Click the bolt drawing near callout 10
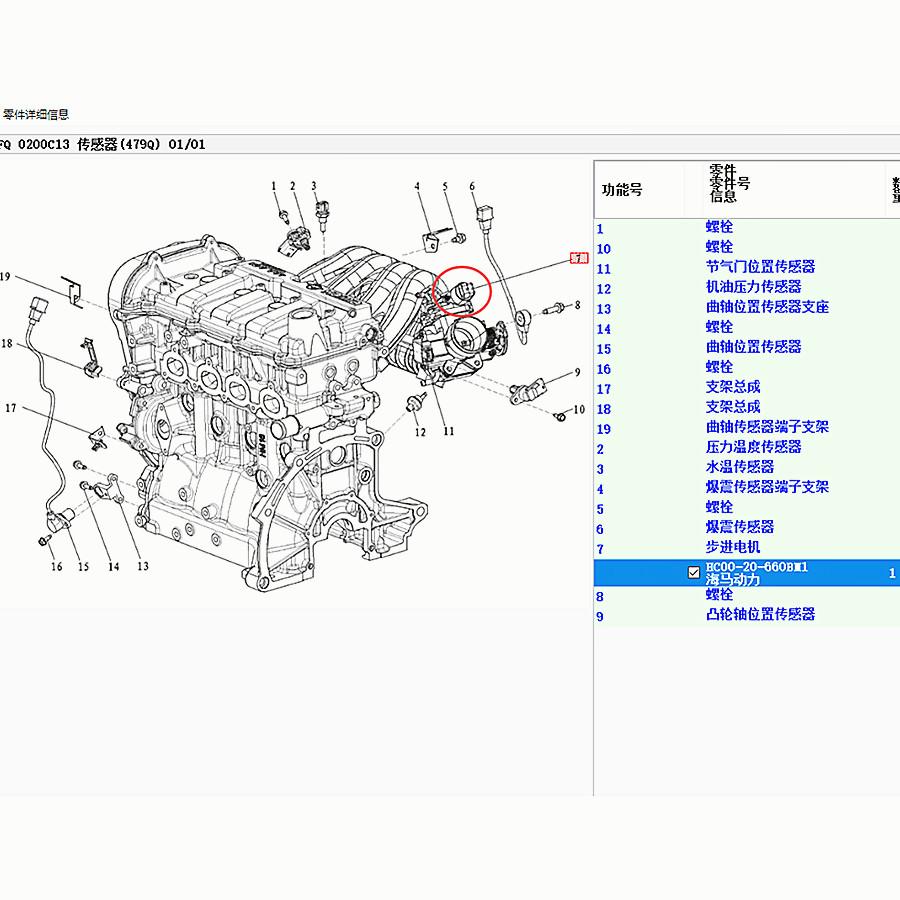This screenshot has width=900, height=900. 561,416
